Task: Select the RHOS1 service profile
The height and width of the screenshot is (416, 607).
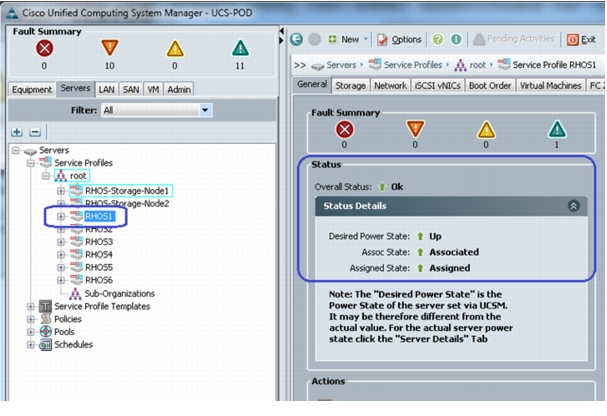Action: tap(99, 216)
